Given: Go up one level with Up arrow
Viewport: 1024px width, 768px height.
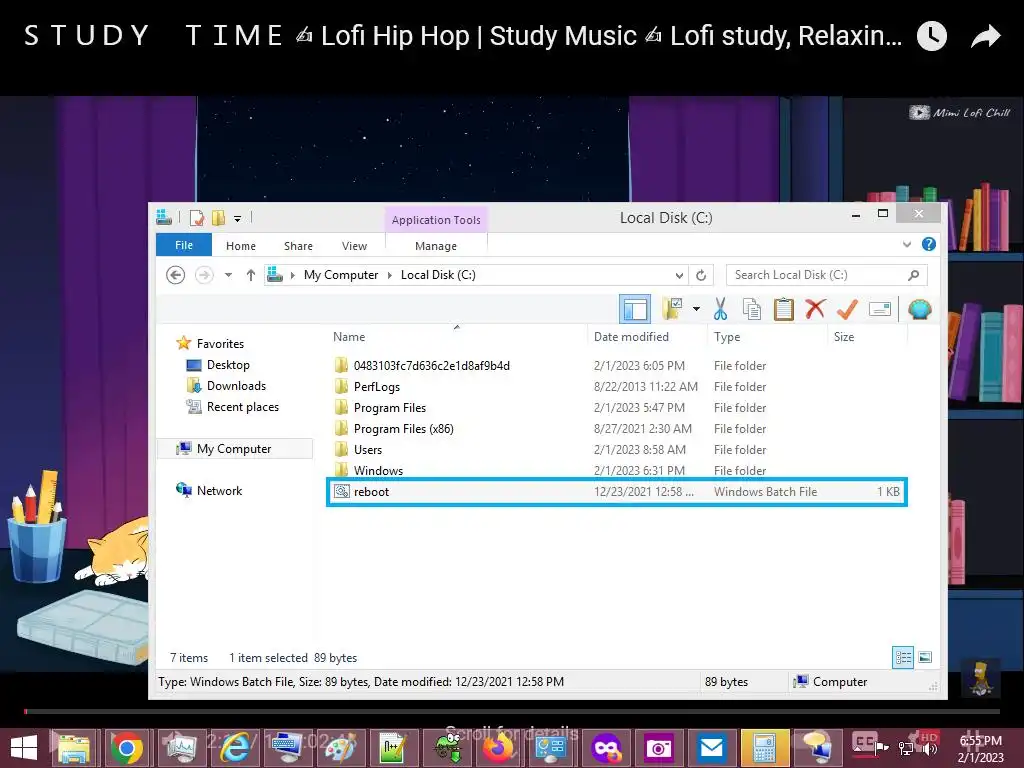Looking at the screenshot, I should (x=250, y=275).
